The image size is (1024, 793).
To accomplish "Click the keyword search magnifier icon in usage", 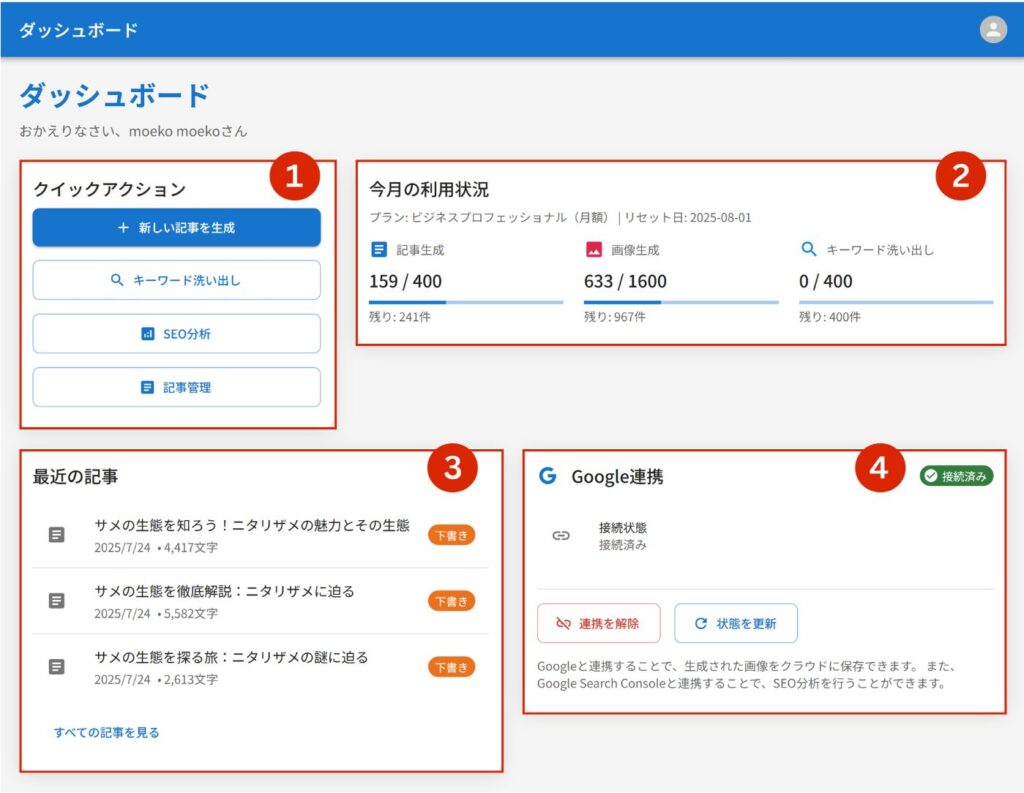I will click(x=809, y=249).
